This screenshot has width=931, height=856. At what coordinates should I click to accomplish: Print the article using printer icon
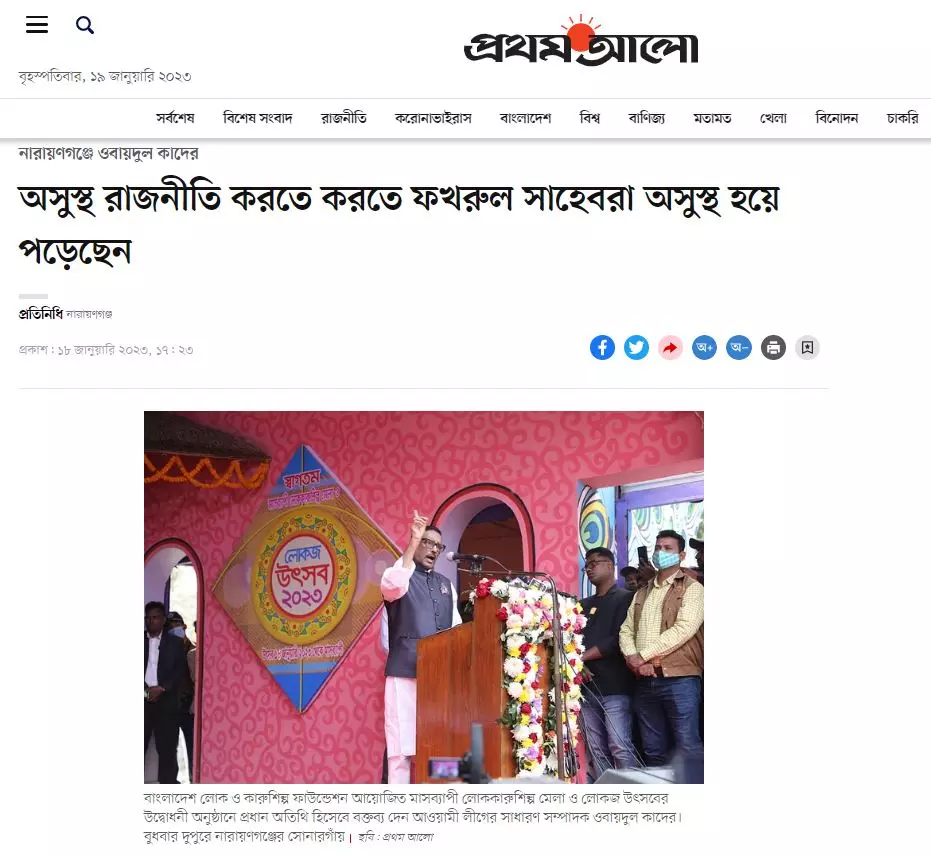pos(773,347)
